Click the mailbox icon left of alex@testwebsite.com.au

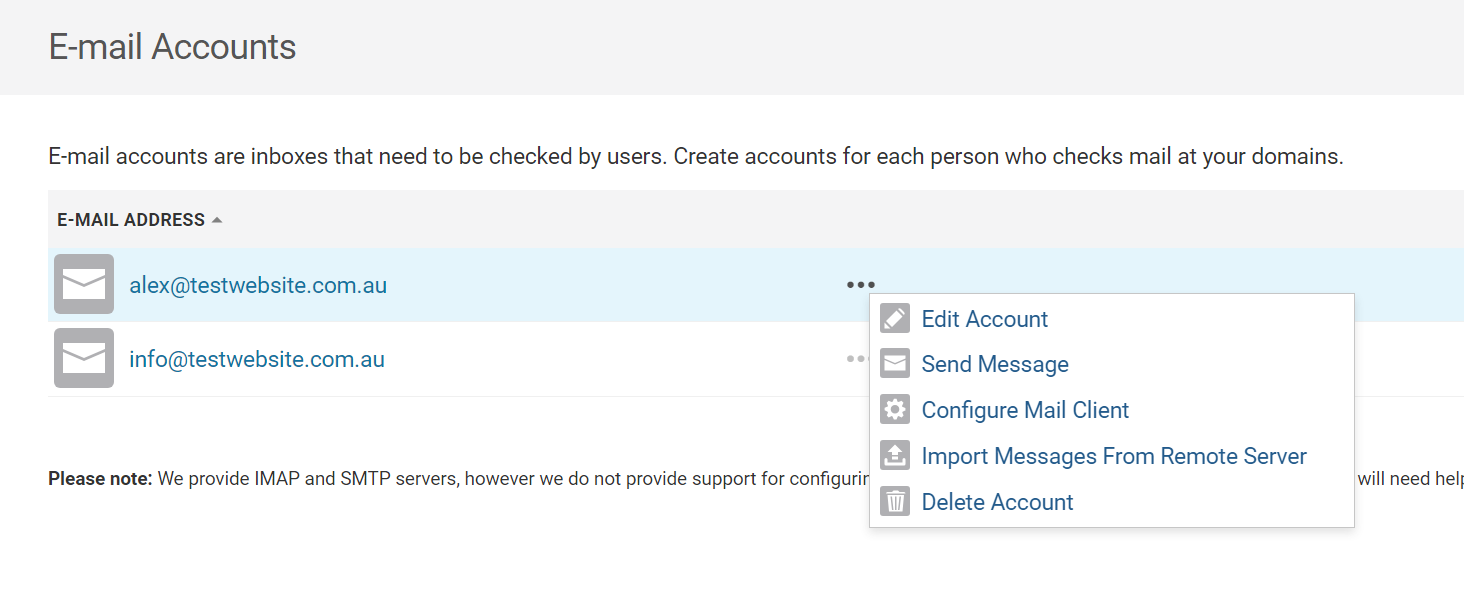click(x=84, y=285)
